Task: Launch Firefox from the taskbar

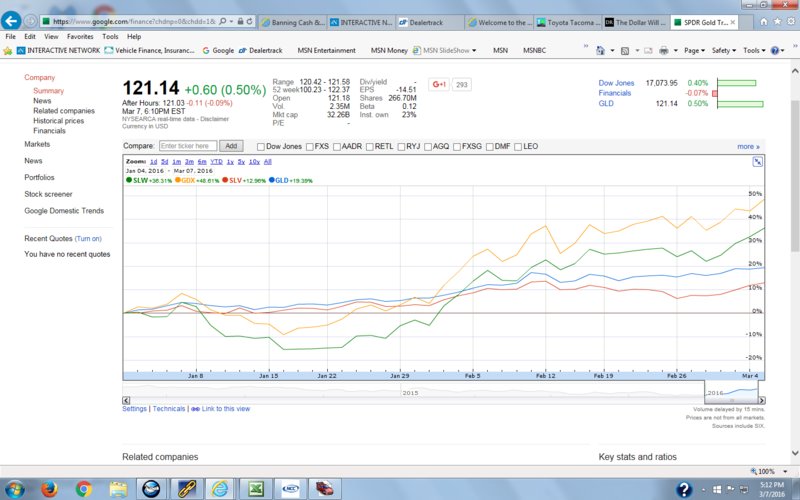Action: tap(49, 489)
